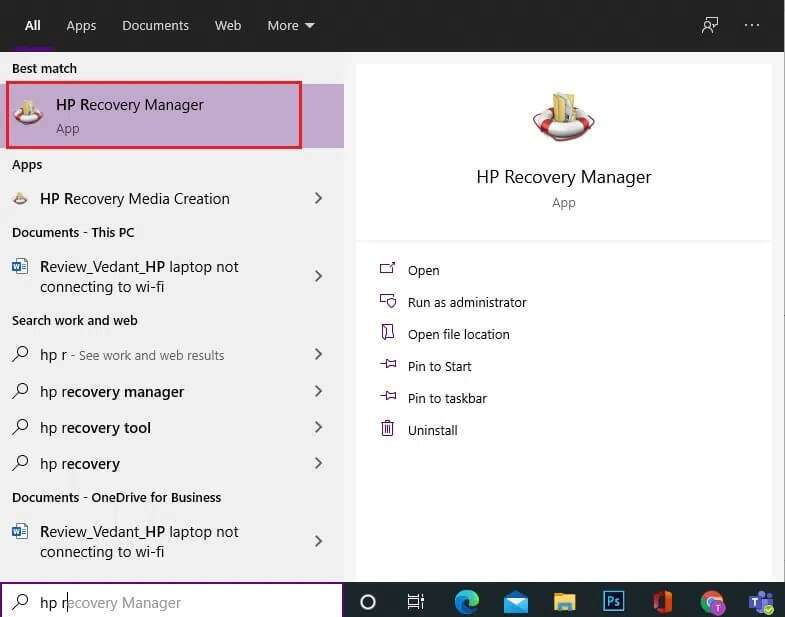The image size is (785, 617).
Task: Open the More filter dropdown
Action: coord(290,26)
